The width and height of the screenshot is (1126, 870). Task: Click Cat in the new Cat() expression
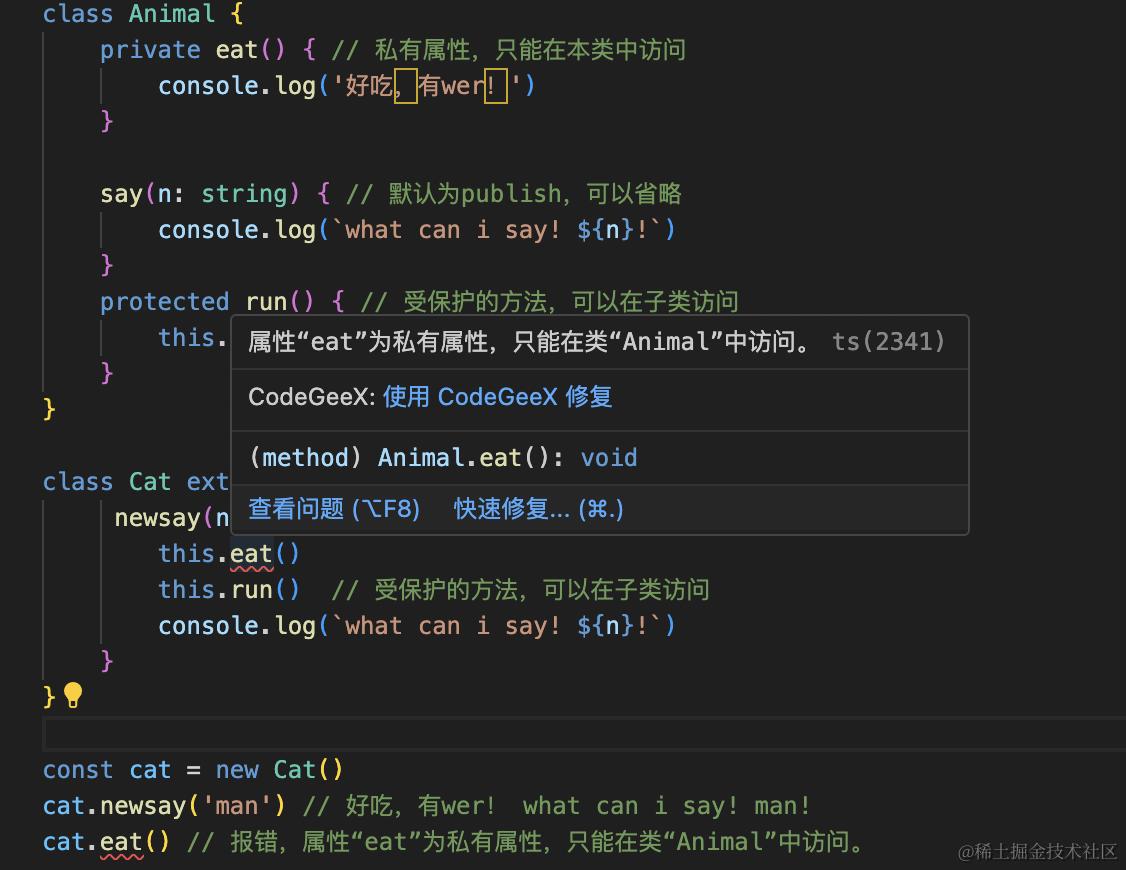(294, 770)
